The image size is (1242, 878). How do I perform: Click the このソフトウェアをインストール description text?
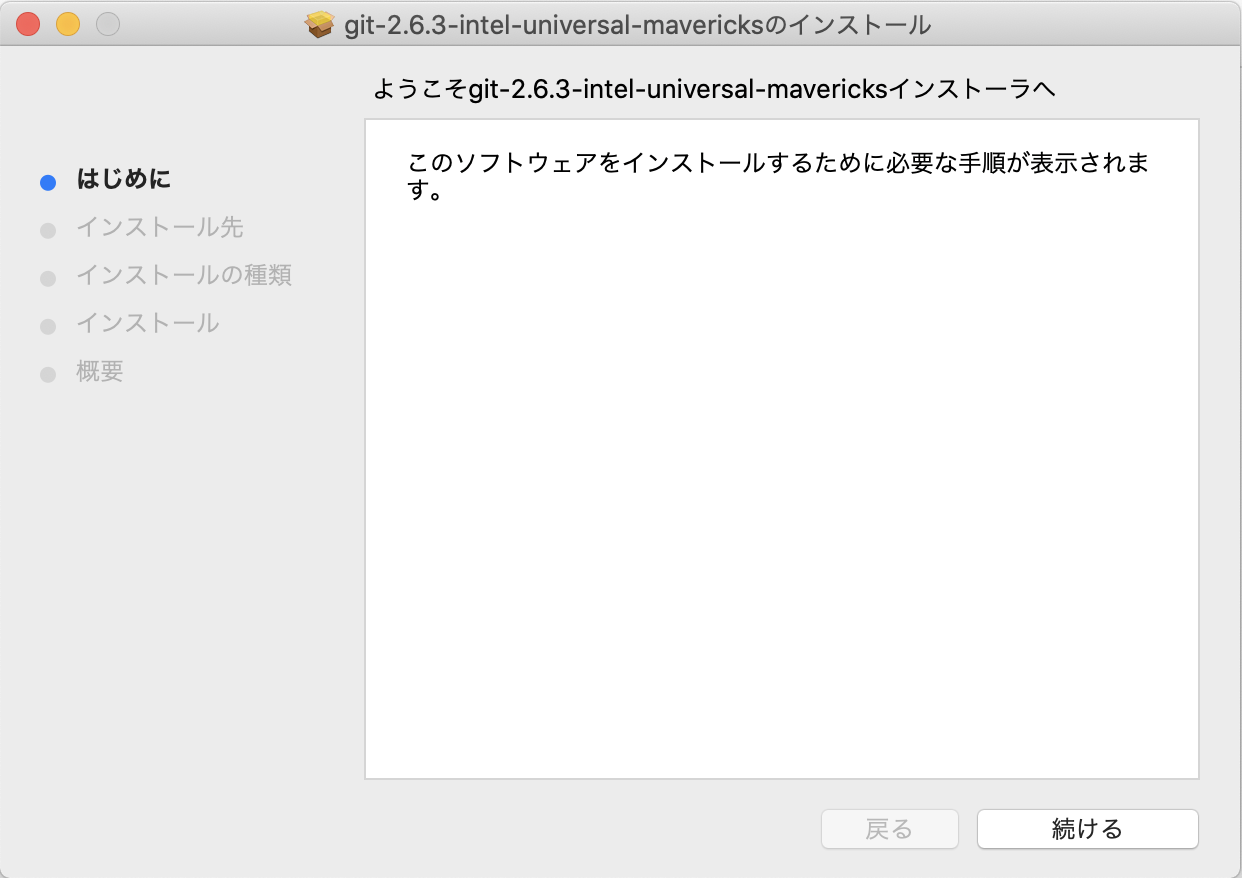pyautogui.click(x=779, y=176)
